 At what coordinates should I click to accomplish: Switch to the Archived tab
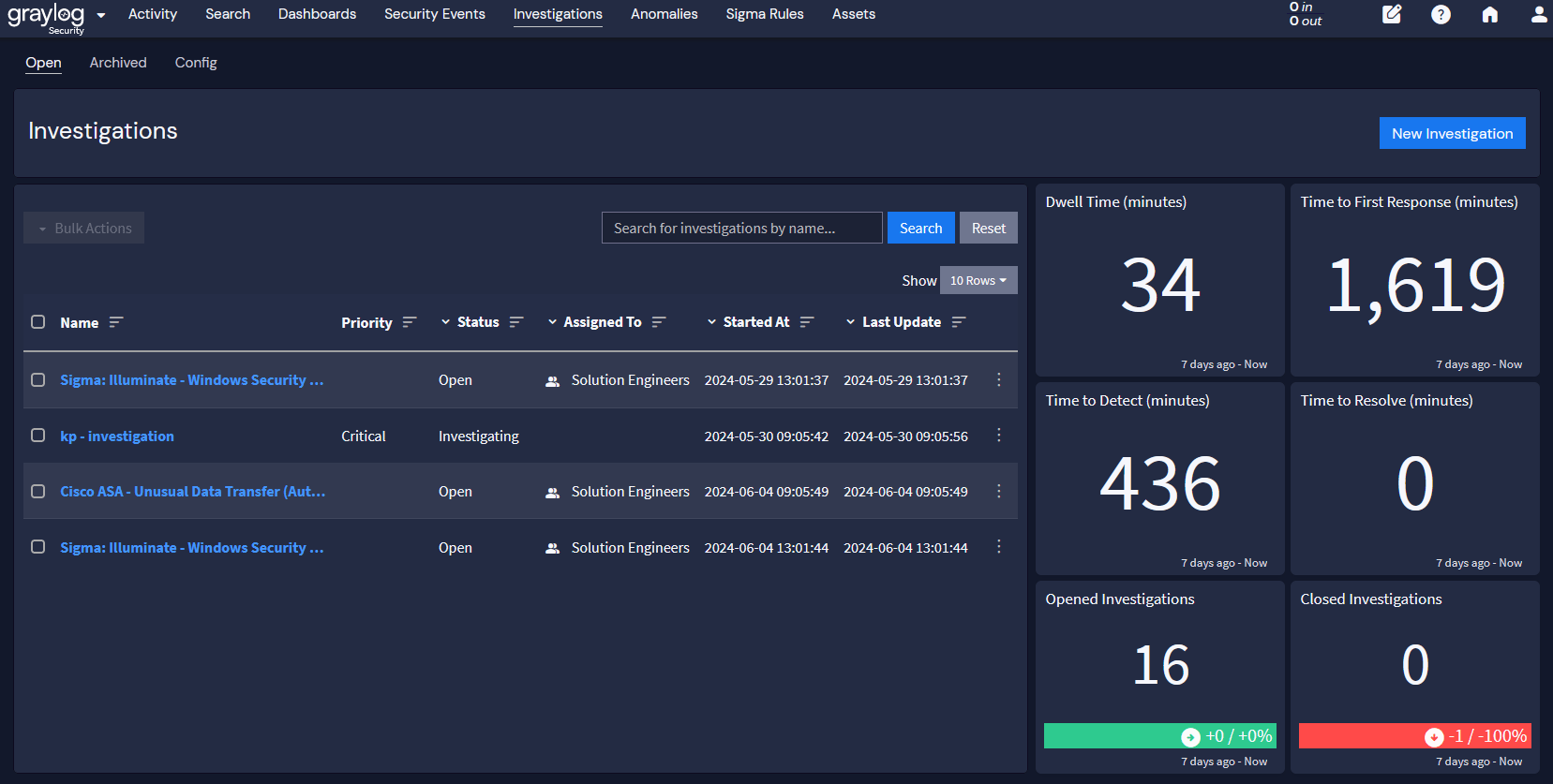pos(118,63)
